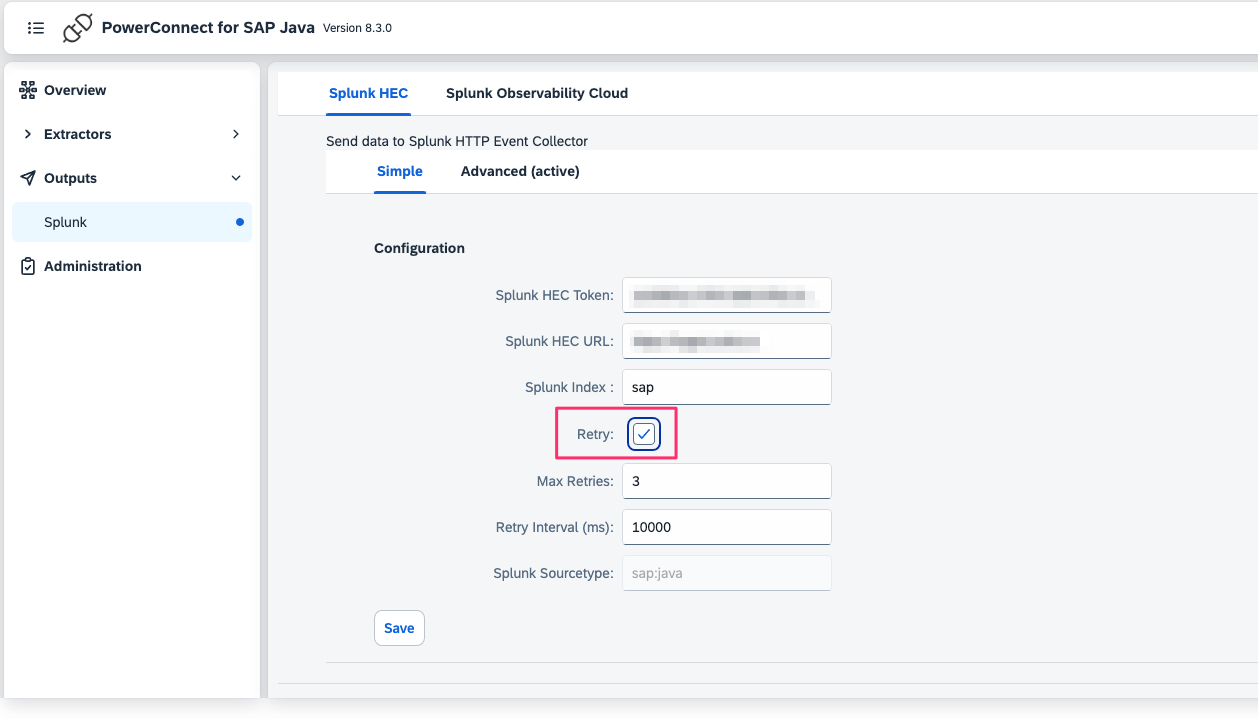The width and height of the screenshot is (1258, 719).
Task: Open Splunk item in sidebar
Action: 66,222
